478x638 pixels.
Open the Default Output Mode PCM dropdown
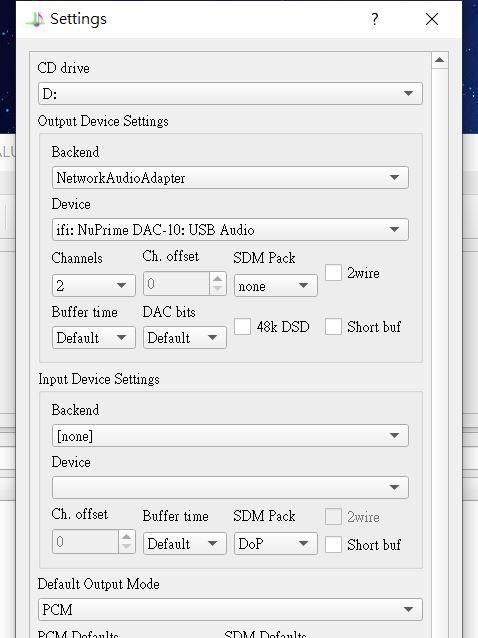coord(230,609)
